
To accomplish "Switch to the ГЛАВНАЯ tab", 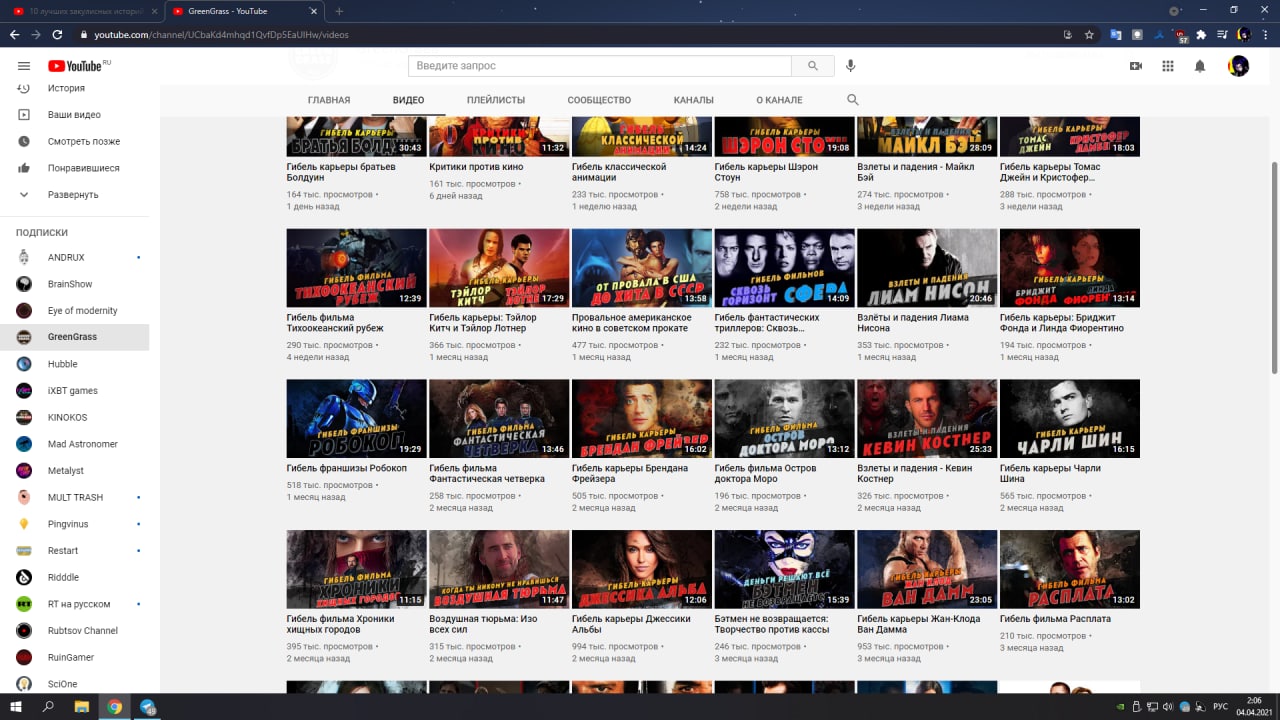I will click(x=329, y=100).
